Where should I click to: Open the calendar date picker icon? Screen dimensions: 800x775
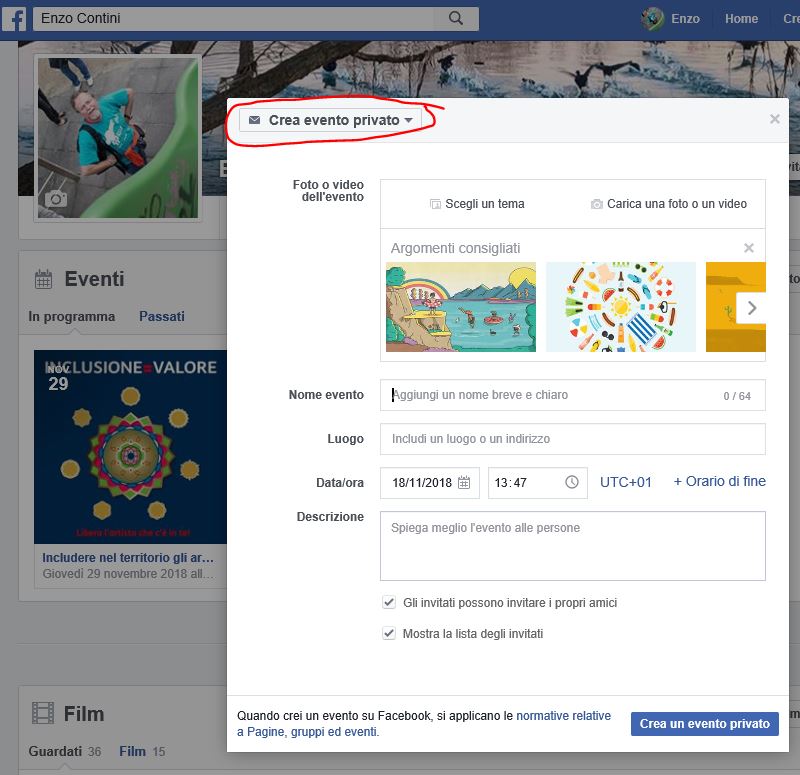pos(464,483)
